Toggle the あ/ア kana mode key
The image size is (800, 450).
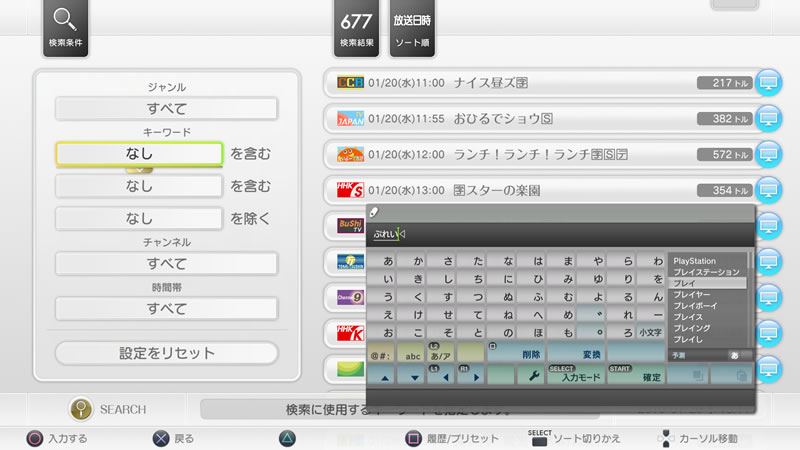tap(441, 353)
